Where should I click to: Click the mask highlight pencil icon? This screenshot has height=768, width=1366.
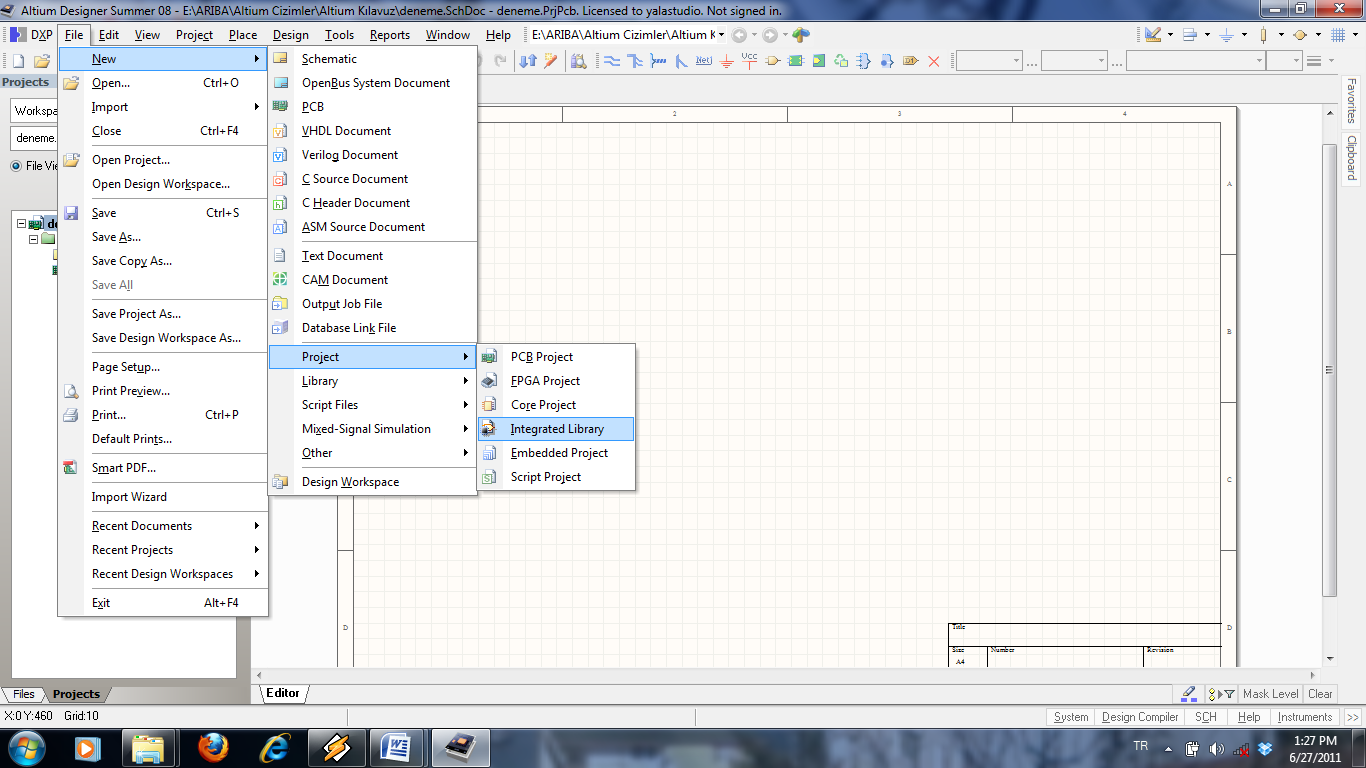(1188, 693)
